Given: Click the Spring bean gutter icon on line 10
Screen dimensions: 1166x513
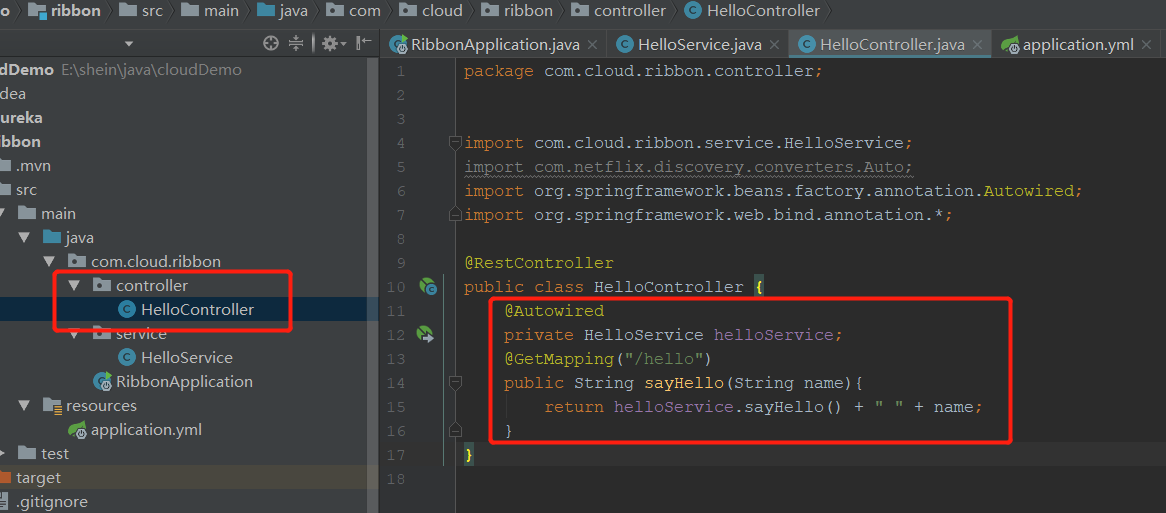Looking at the screenshot, I should tap(428, 287).
